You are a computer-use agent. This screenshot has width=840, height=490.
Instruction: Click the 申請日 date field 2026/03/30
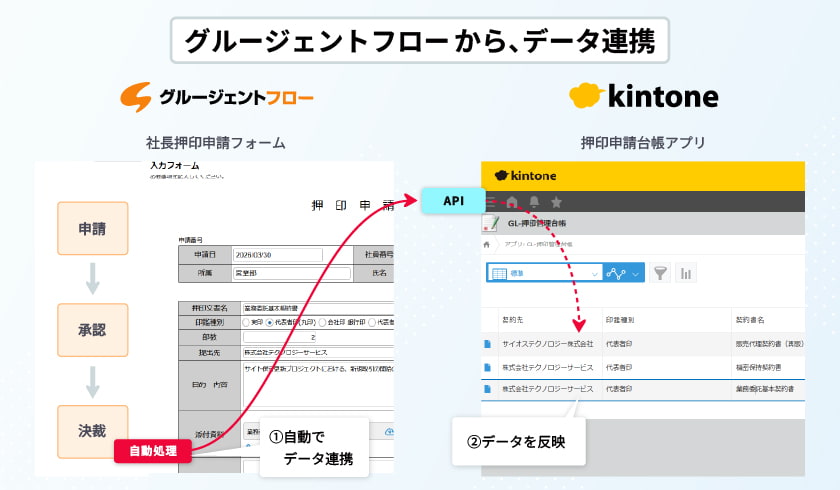tap(278, 255)
